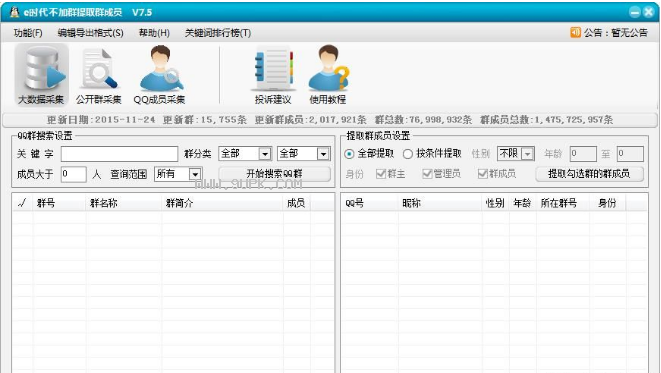The height and width of the screenshot is (373, 661).
Task: Expand the 查询范围 dropdown showing 所有
Action: (195, 174)
